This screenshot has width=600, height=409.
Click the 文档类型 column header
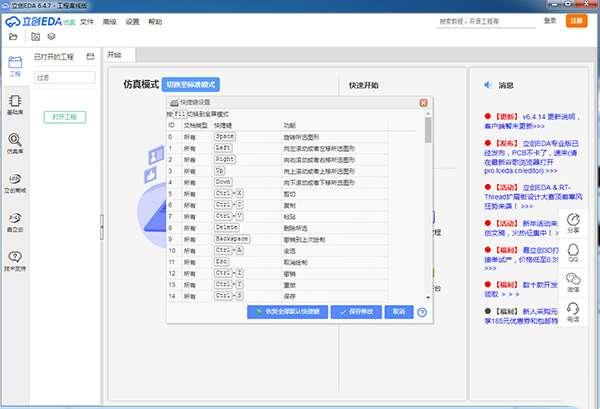196,125
